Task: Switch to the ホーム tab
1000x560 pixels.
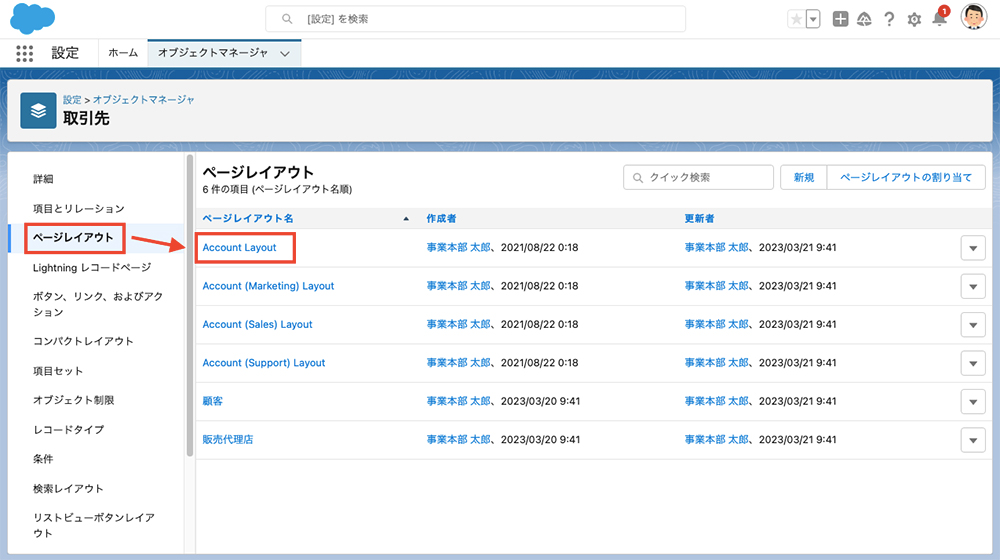Action: [x=123, y=53]
